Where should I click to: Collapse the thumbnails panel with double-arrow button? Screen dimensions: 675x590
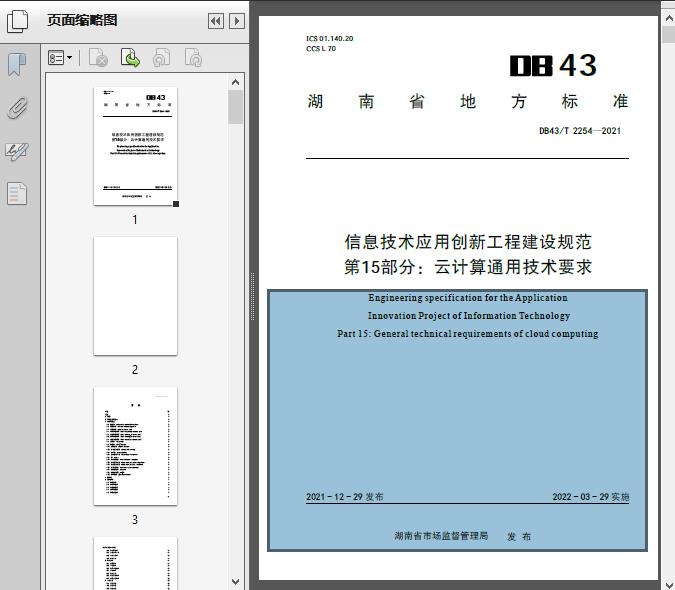point(215,21)
